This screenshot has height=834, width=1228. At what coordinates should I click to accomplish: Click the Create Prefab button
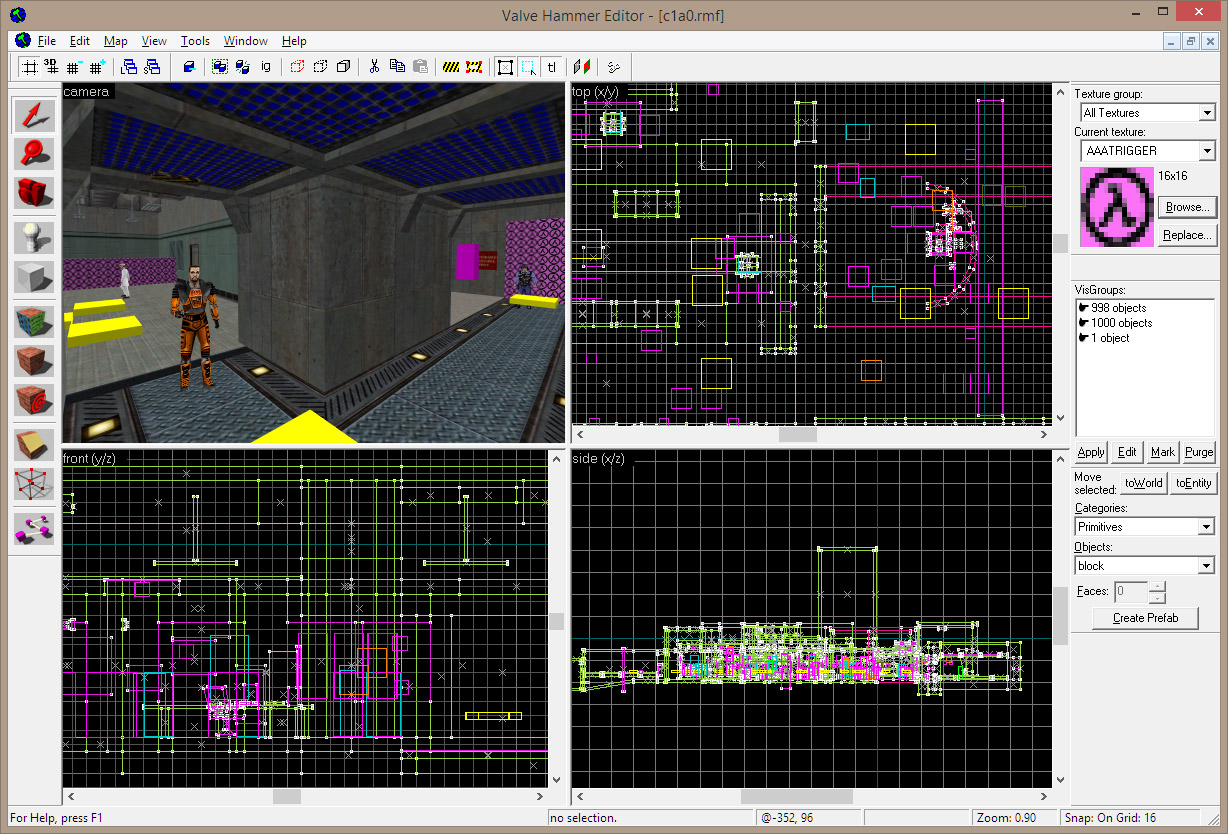[x=1146, y=618]
